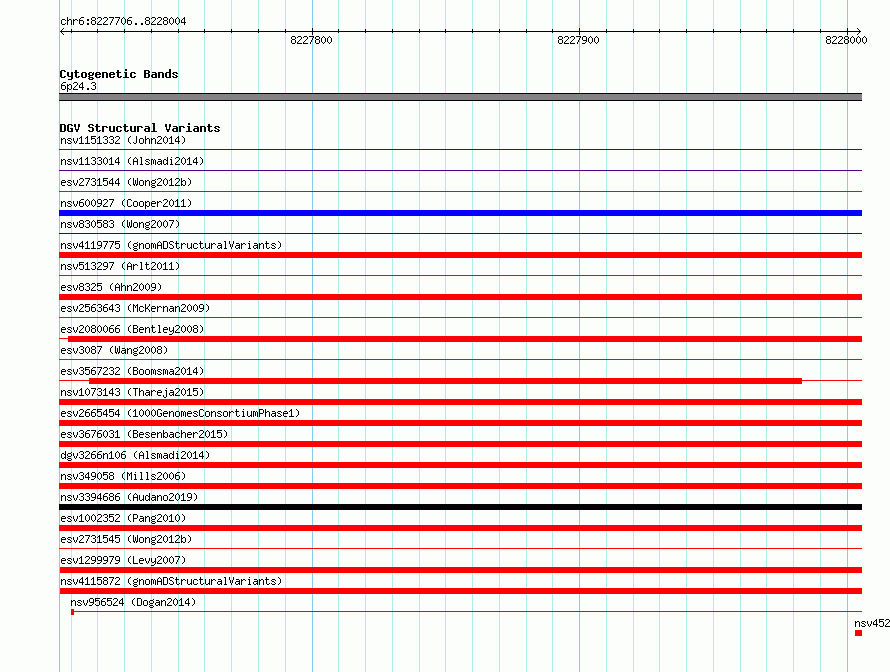This screenshot has width=890, height=672.
Task: Click the red esv3567232 Boomsma2014 feature bar
Action: [x=446, y=381]
